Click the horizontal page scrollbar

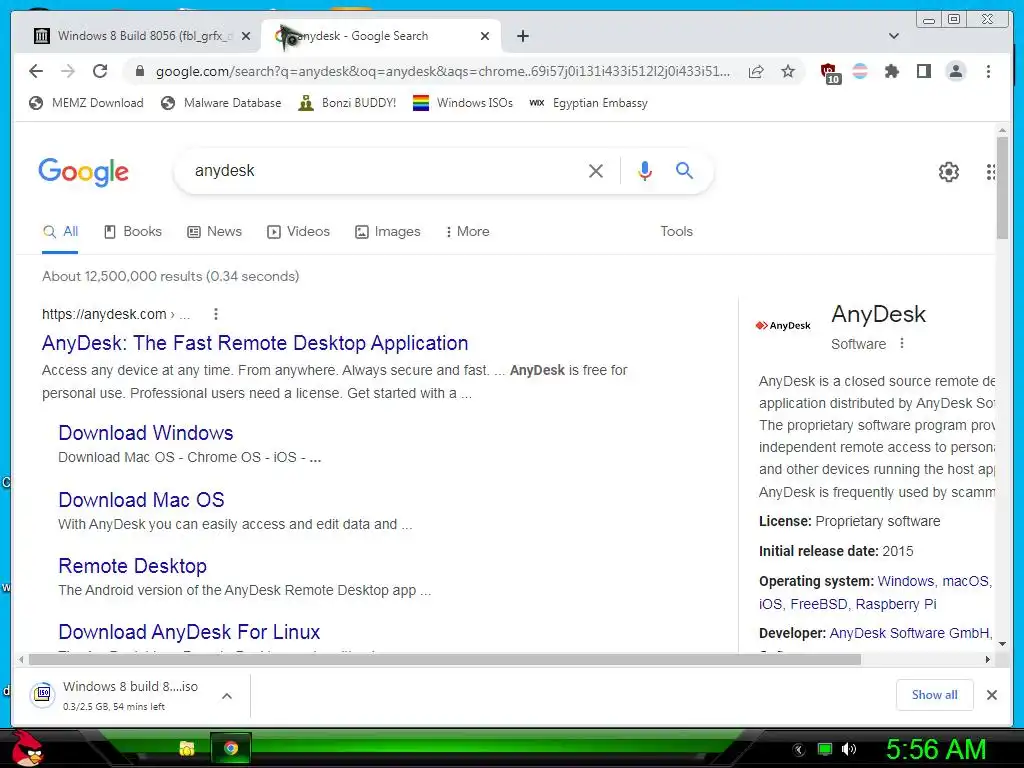[x=444, y=660]
